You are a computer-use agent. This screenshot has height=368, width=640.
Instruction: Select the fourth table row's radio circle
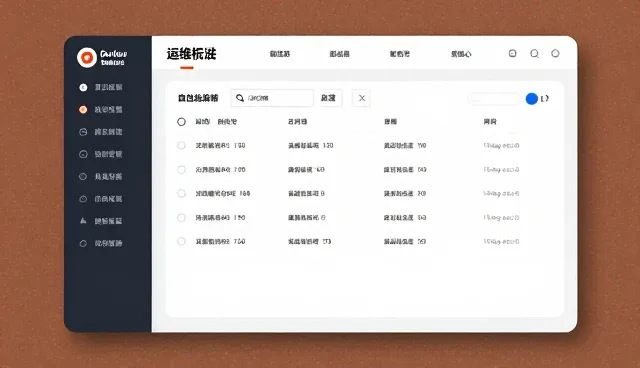(181, 217)
